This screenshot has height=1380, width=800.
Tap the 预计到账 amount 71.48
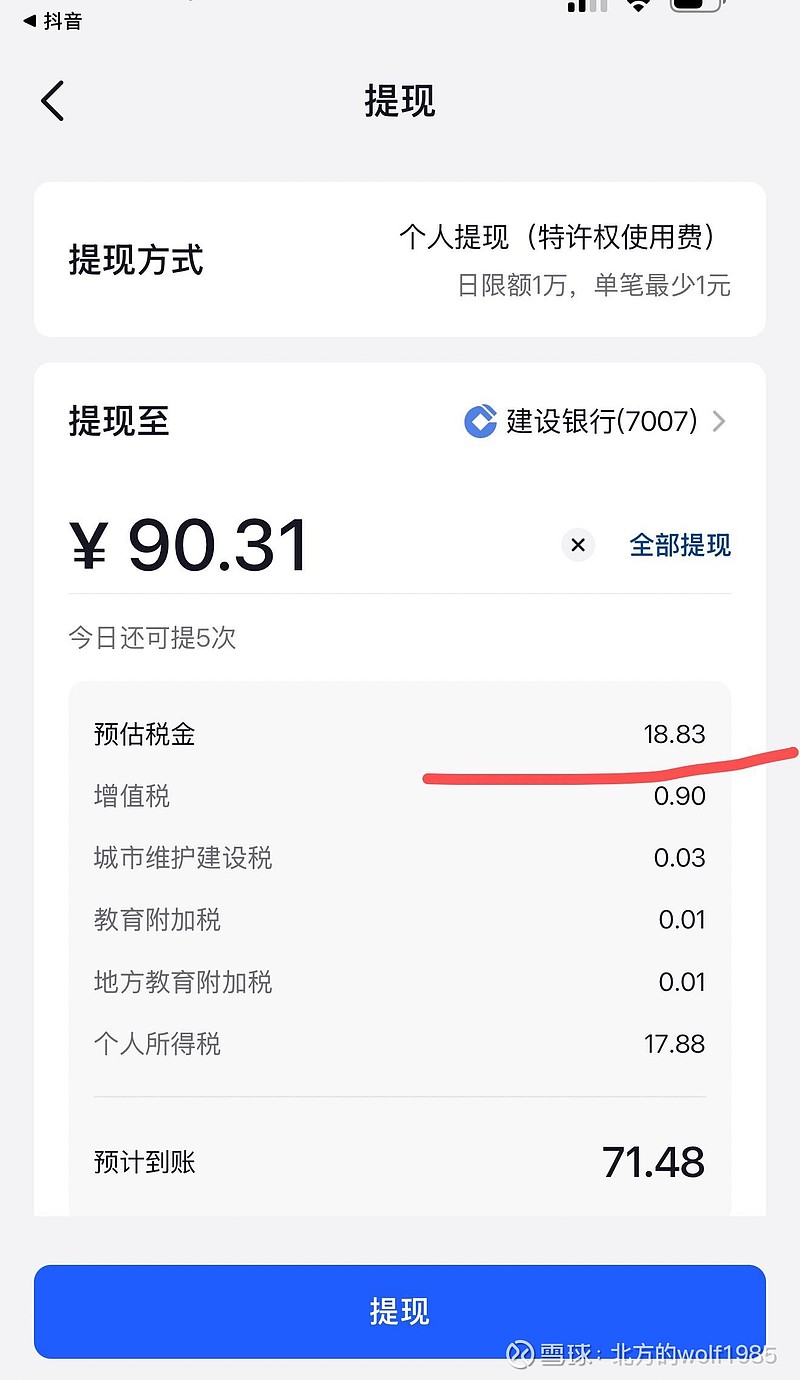point(653,1162)
